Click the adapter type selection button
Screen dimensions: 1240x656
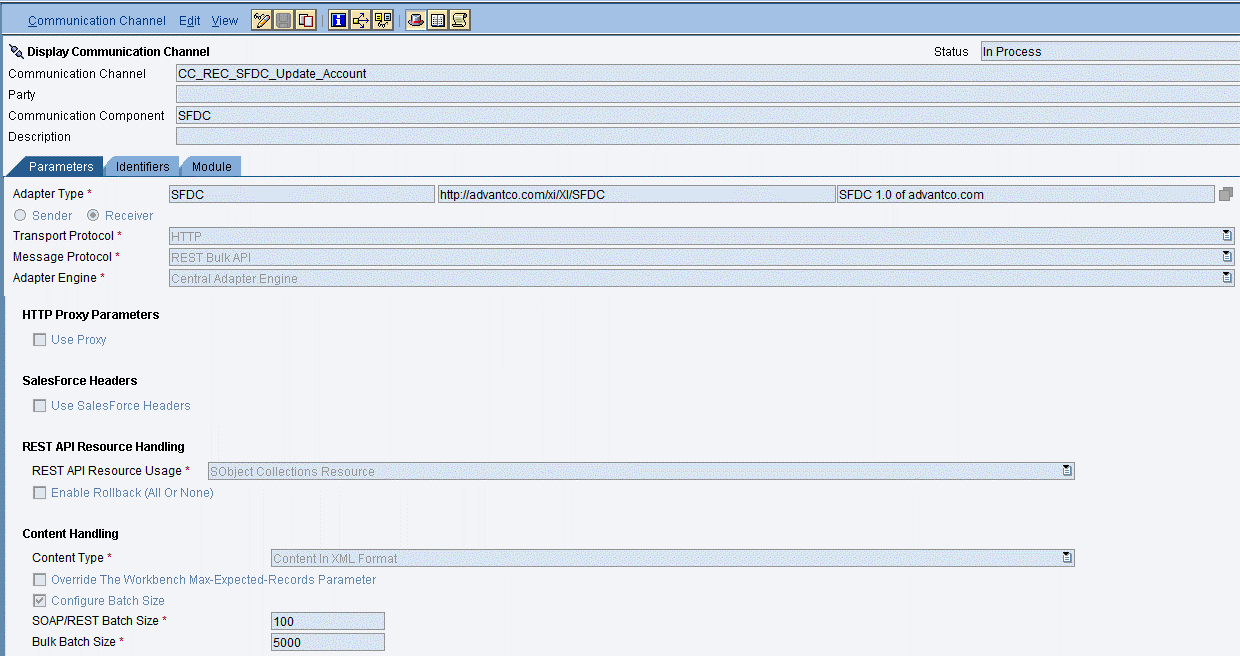coord(1226,193)
